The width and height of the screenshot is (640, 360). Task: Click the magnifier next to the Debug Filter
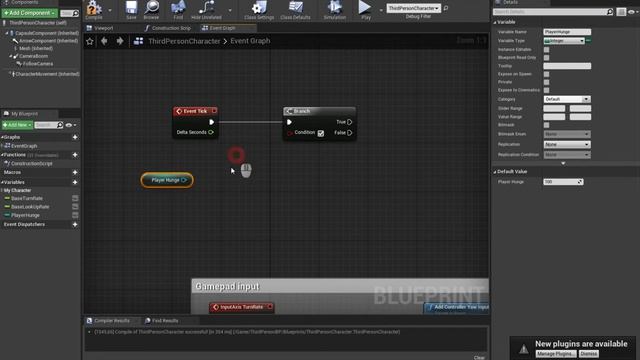tap(446, 8)
